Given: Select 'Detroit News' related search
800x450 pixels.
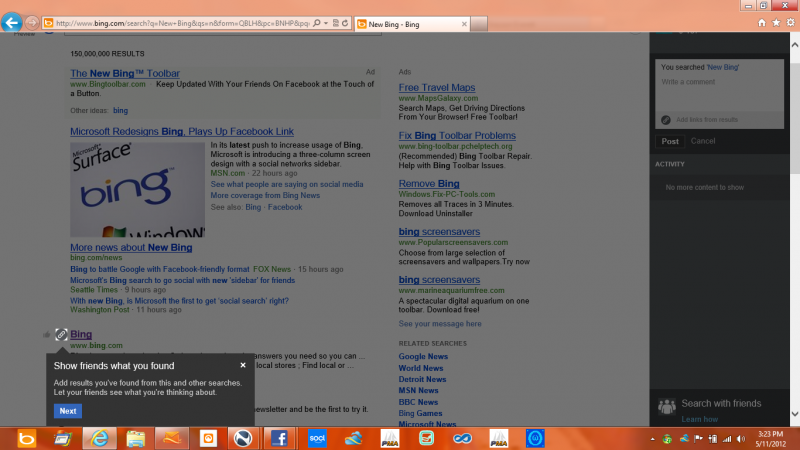Looking at the screenshot, I should click(x=422, y=379).
